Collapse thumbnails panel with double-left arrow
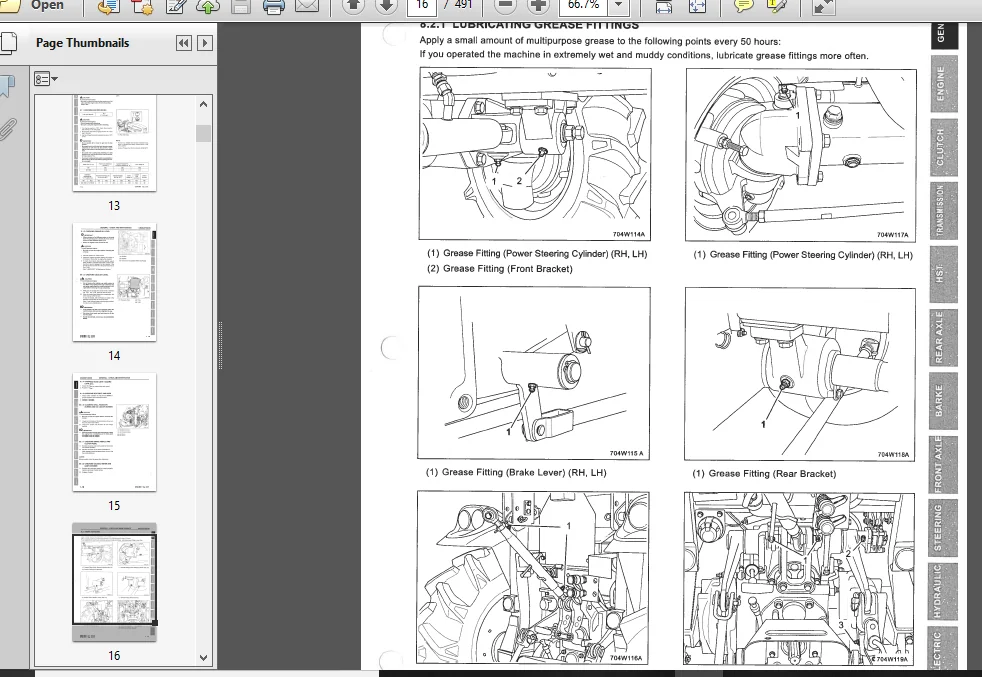 coord(183,43)
